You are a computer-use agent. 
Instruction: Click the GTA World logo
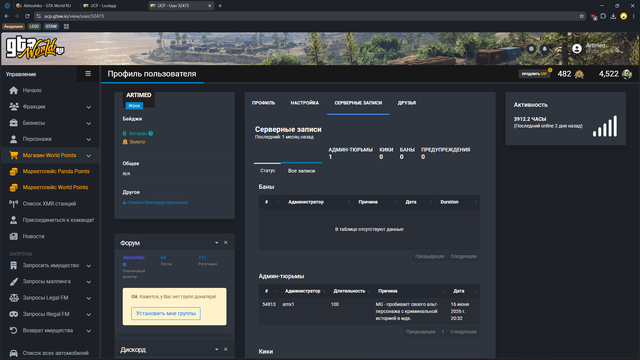35,47
